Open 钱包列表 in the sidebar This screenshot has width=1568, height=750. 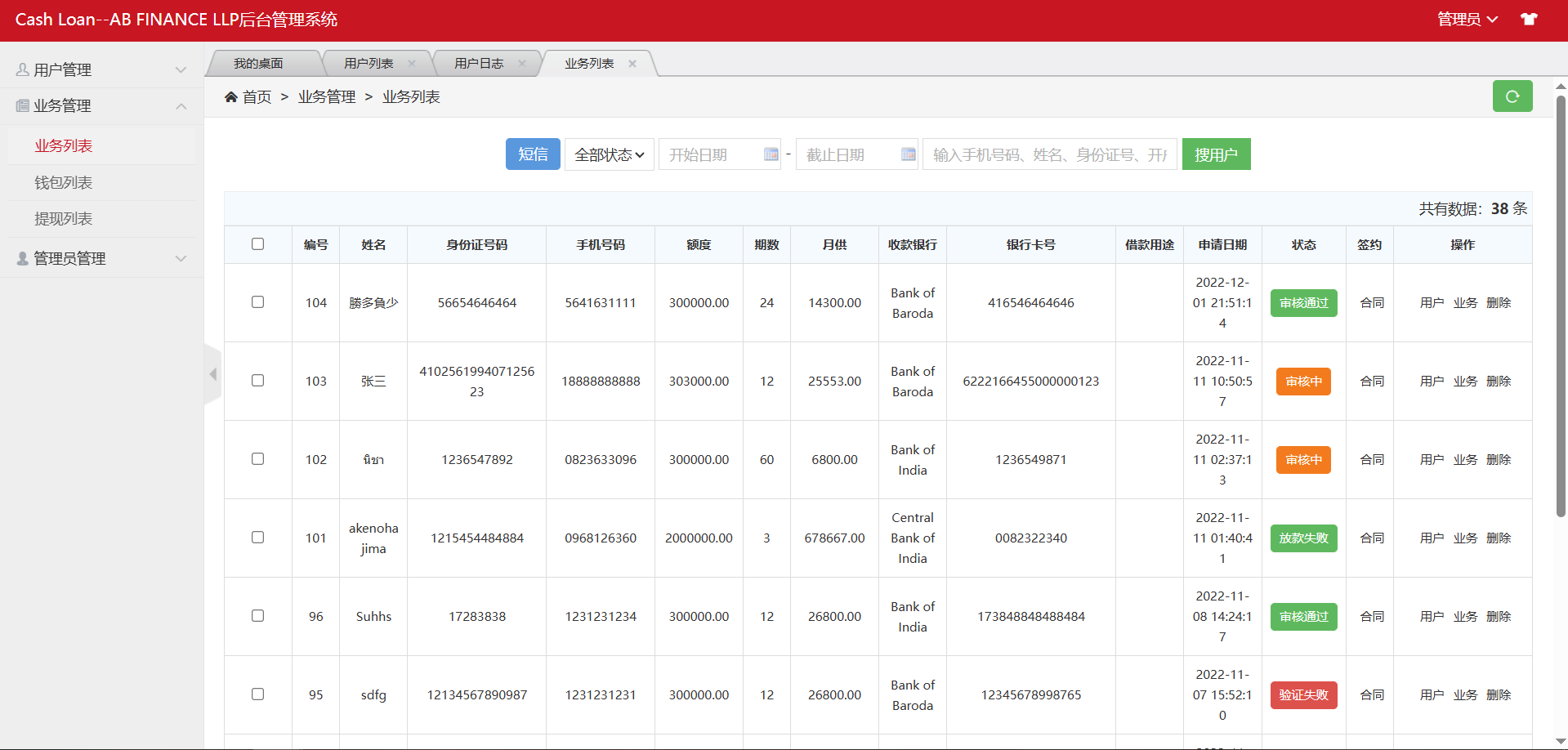(x=64, y=183)
